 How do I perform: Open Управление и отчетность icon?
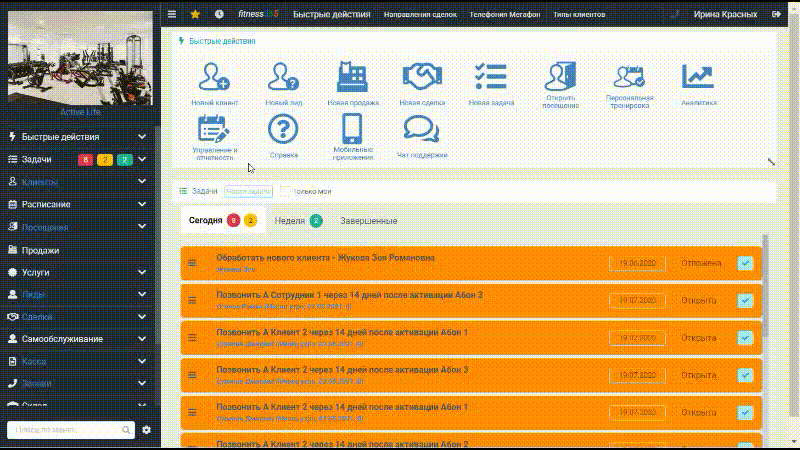pyautogui.click(x=214, y=129)
